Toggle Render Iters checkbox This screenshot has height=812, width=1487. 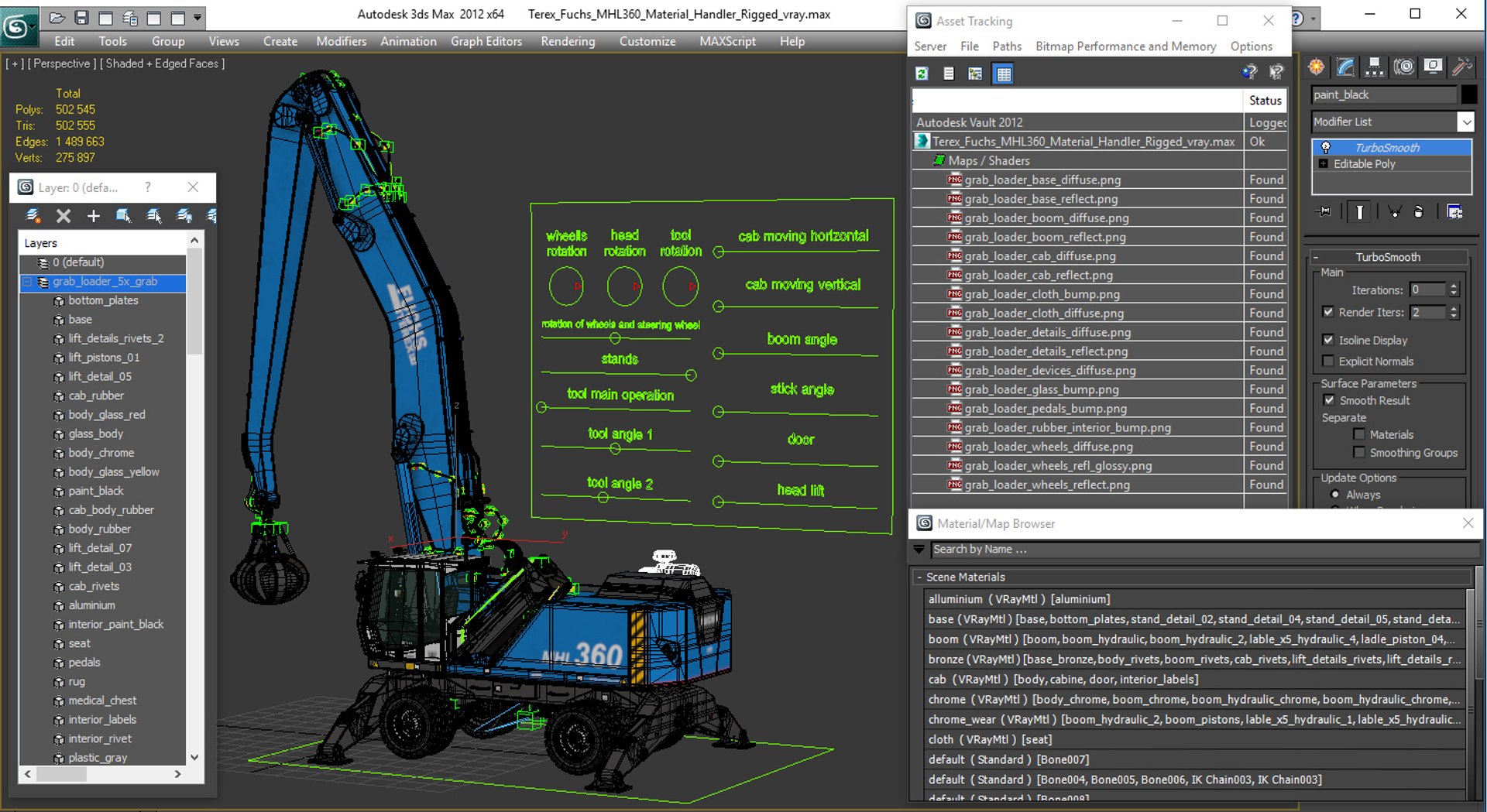pos(1328,312)
